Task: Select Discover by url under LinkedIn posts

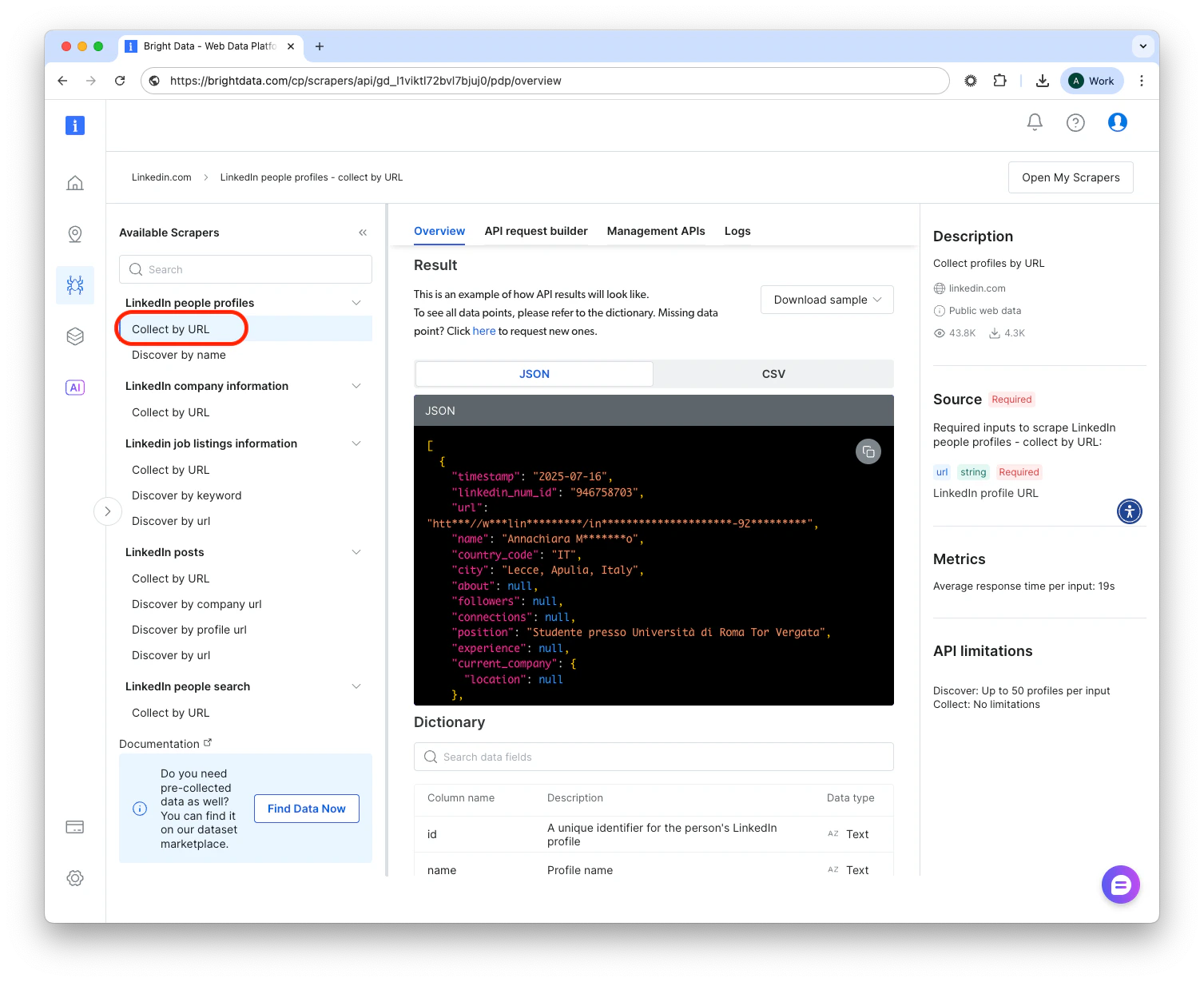Action: click(x=171, y=655)
